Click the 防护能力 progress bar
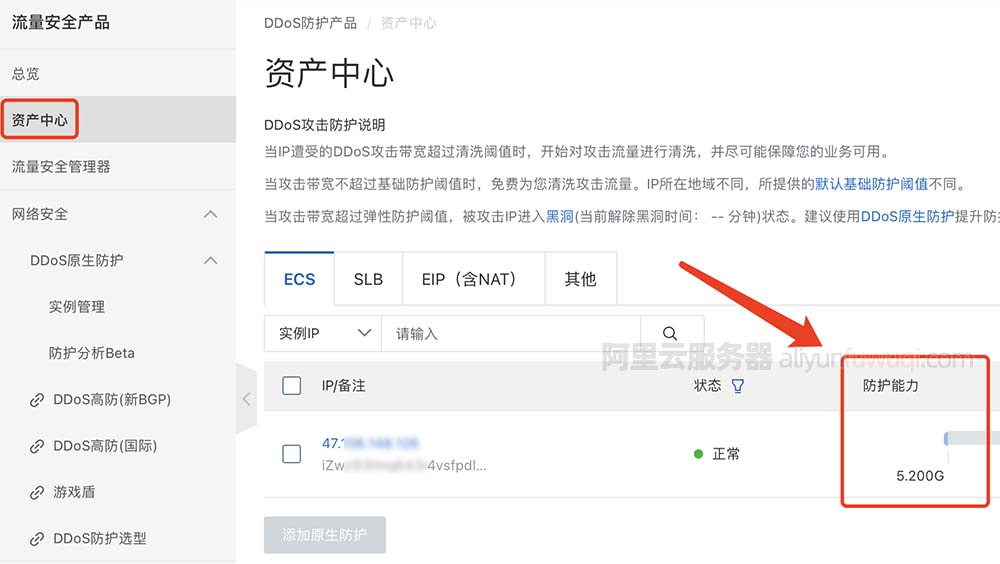 point(971,438)
